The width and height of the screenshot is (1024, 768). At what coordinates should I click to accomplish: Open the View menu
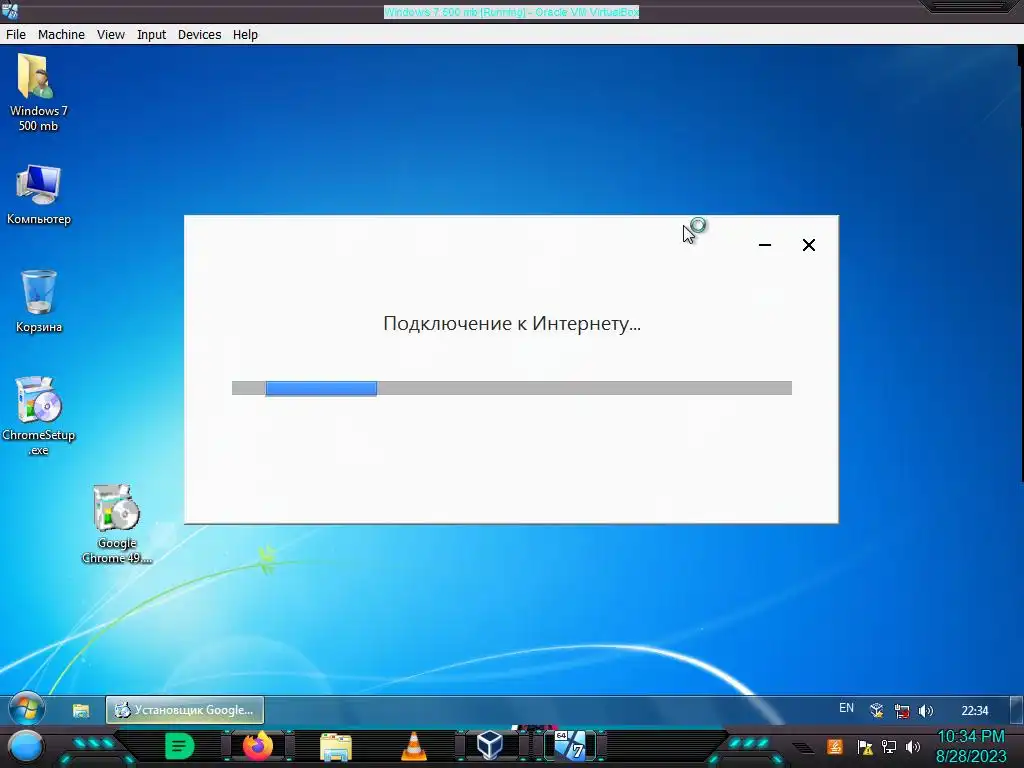tap(111, 35)
